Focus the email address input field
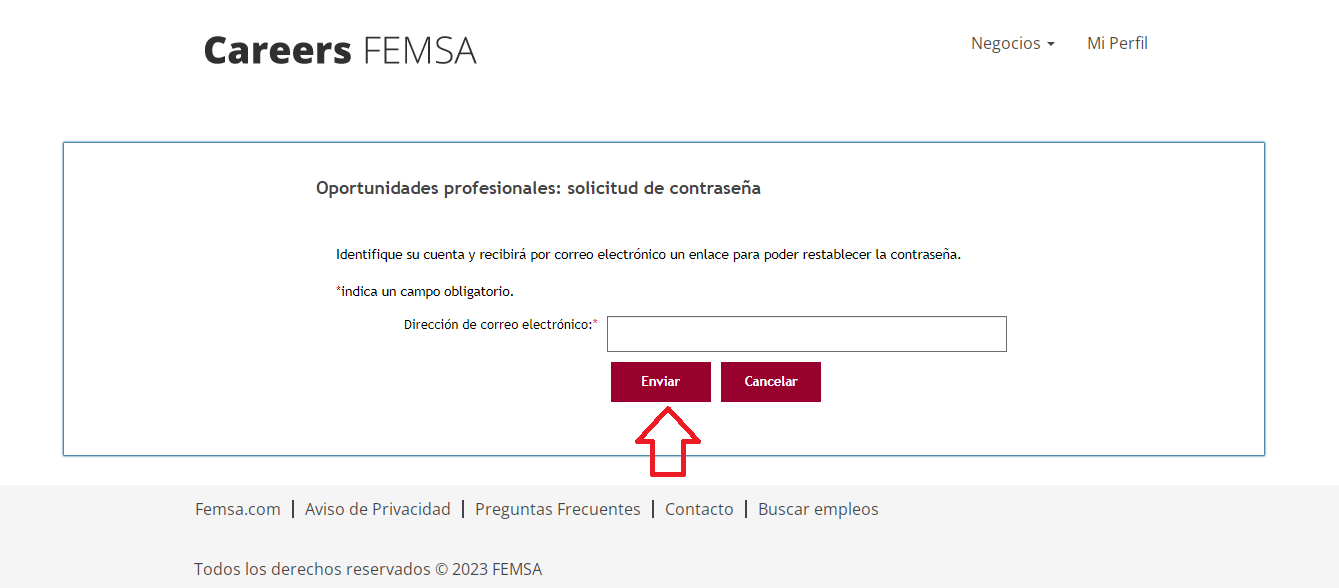This screenshot has width=1339, height=588. point(806,334)
